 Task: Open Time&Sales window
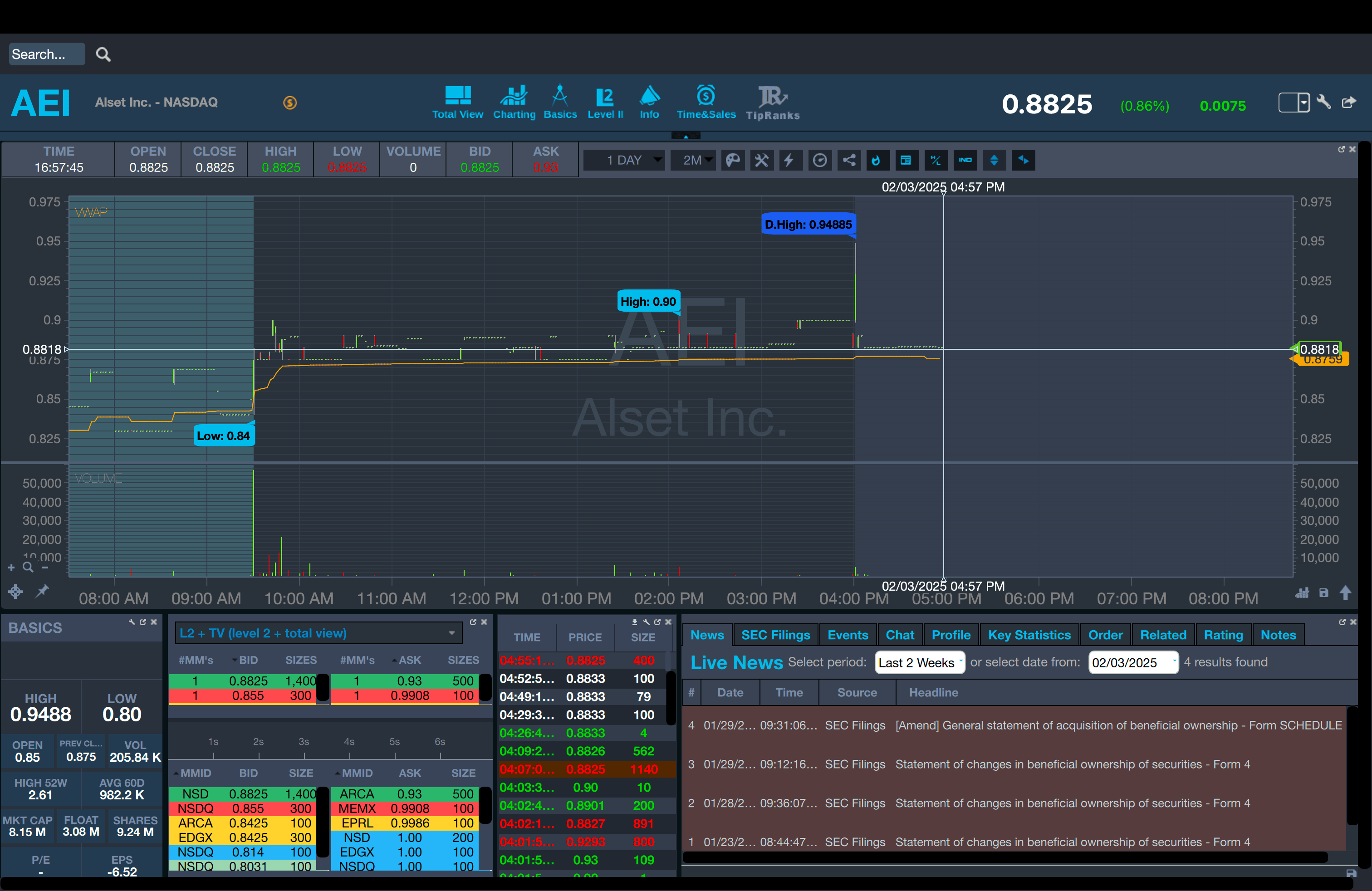coord(706,103)
